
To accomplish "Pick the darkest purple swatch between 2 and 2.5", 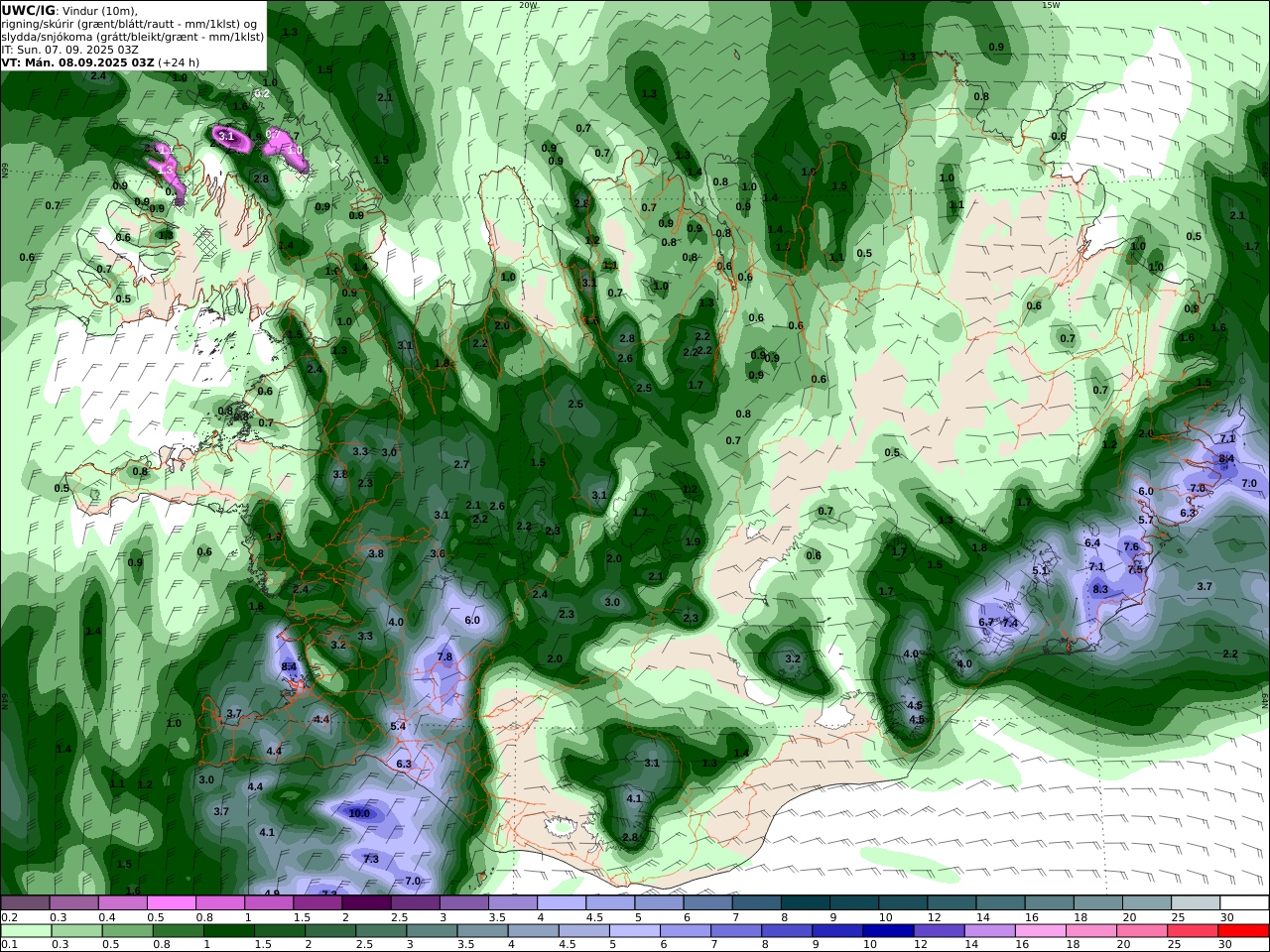I will [x=366, y=903].
